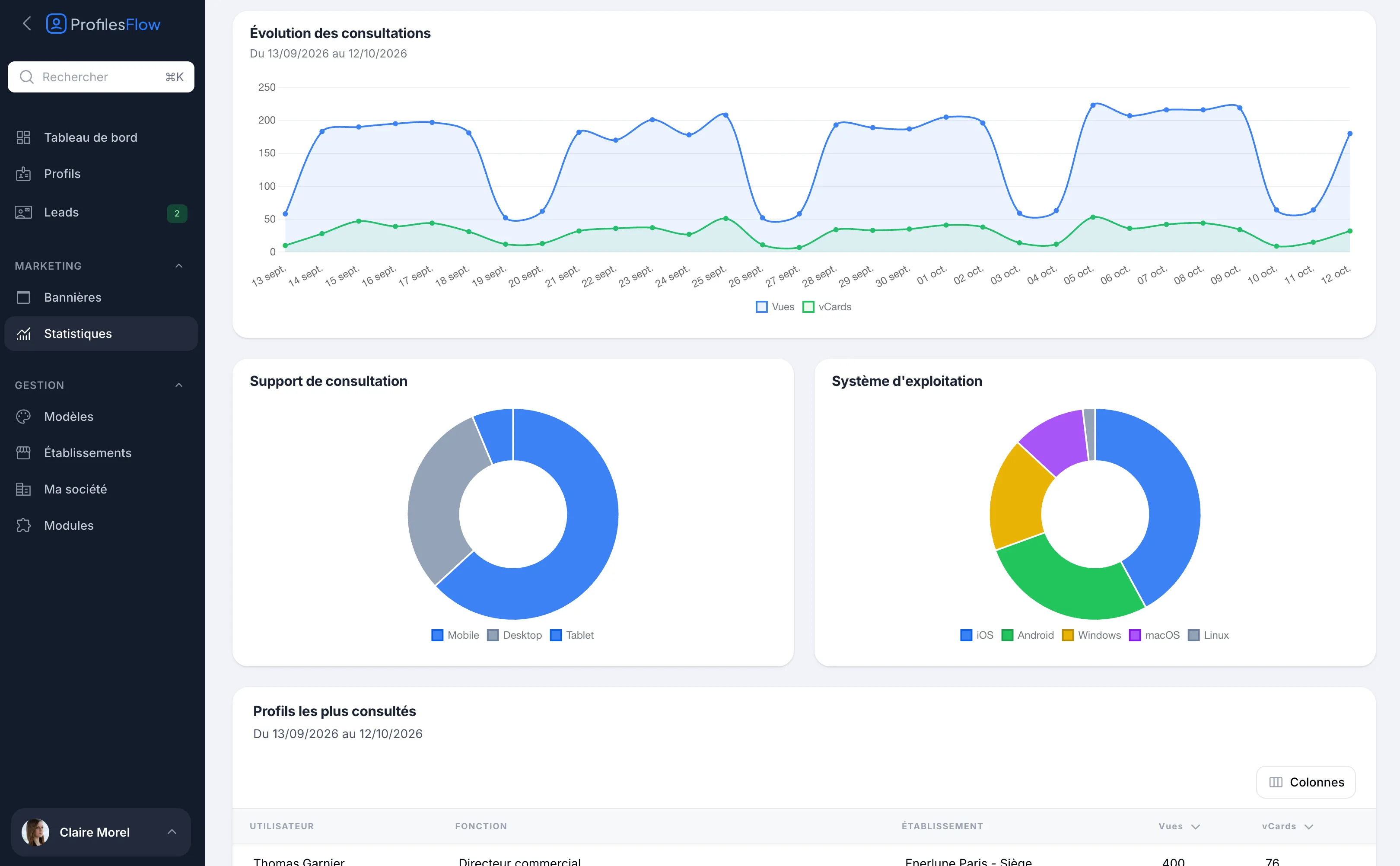This screenshot has width=1400, height=866.
Task: Click the Profils badge icon
Action: pyautogui.click(x=23, y=174)
